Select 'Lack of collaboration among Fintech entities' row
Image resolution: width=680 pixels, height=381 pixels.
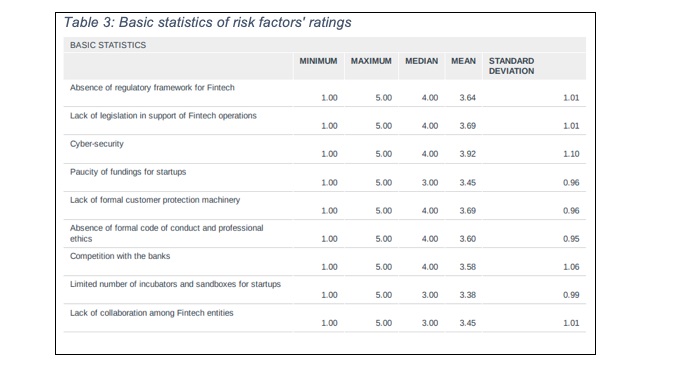pyautogui.click(x=325, y=318)
